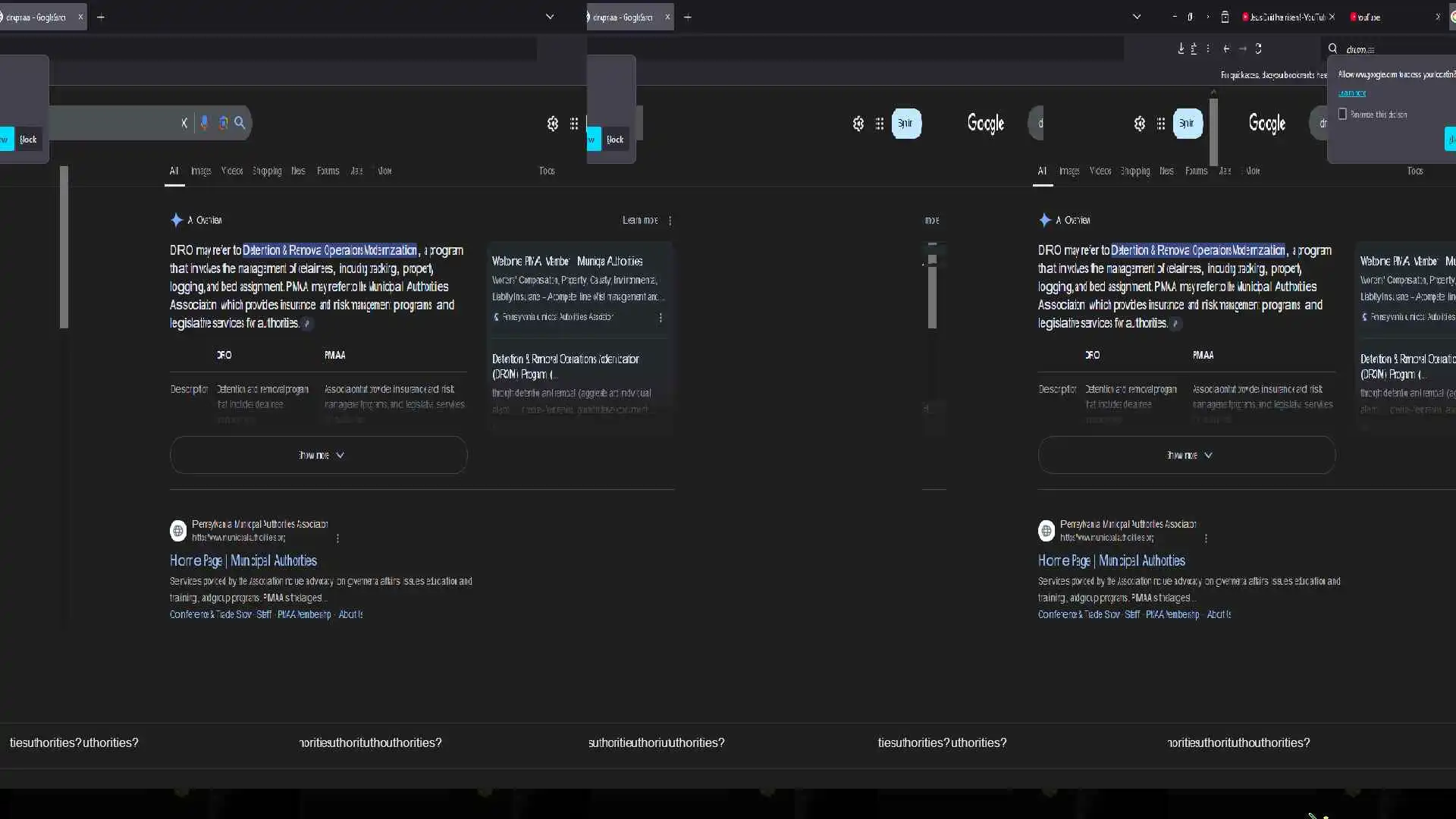Open Google Lens image search icon
The image size is (1456, 819).
click(x=223, y=123)
